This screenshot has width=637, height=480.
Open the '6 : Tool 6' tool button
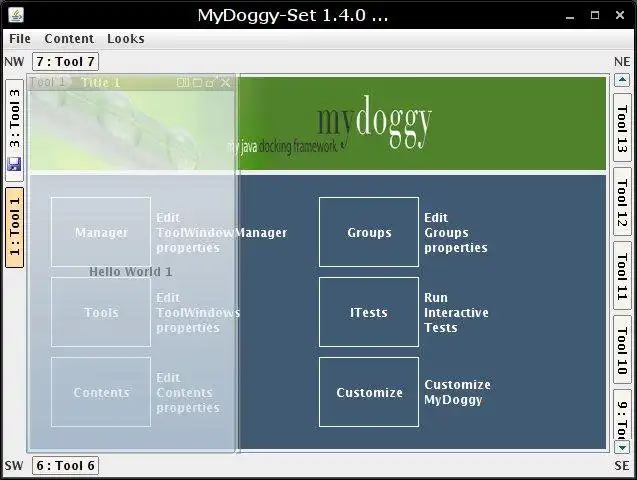[65, 465]
